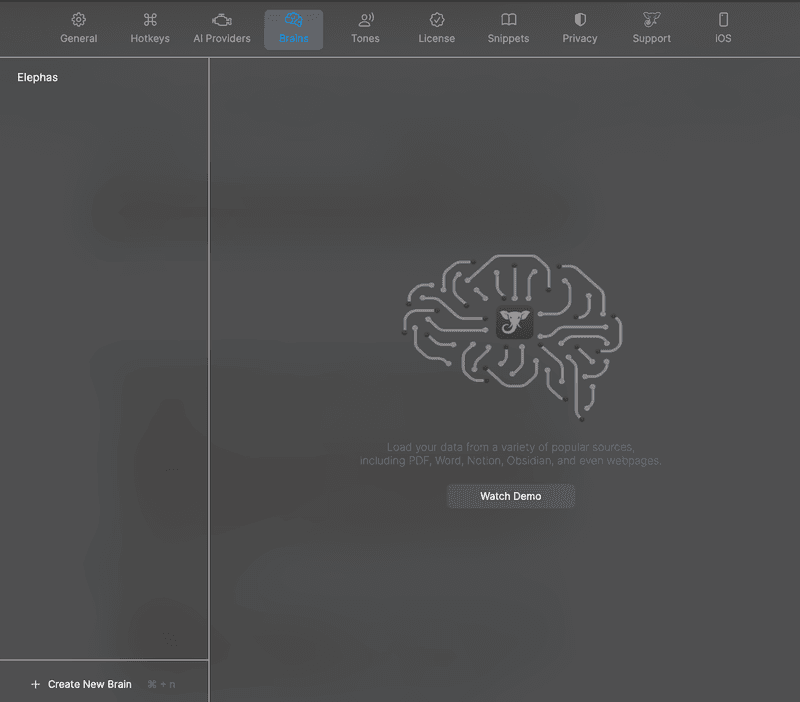Image resolution: width=800 pixels, height=702 pixels.
Task: Open Privacy via the shield icon
Action: pyautogui.click(x=579, y=19)
